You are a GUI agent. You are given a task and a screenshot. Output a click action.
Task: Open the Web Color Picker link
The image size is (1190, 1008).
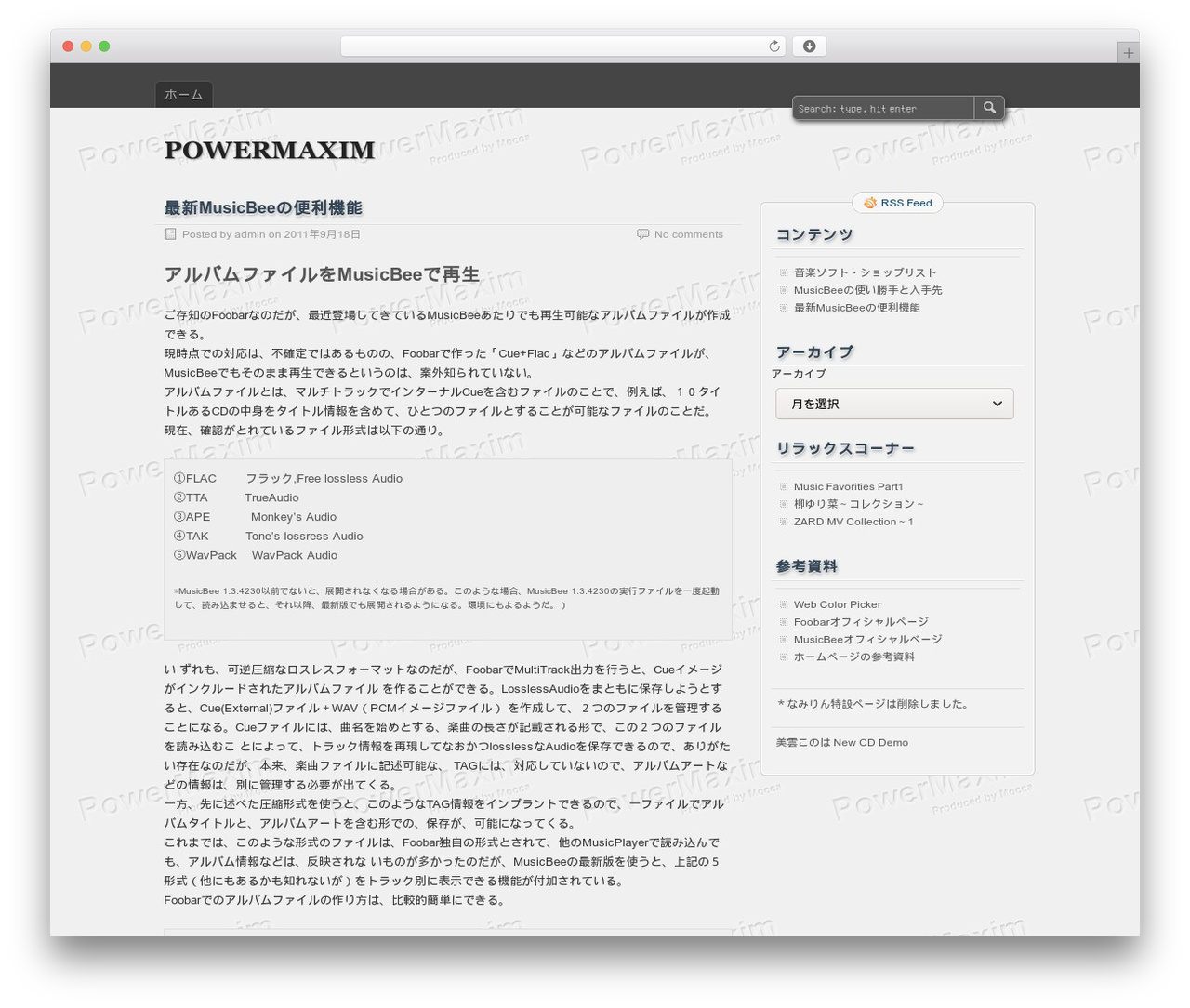tap(838, 604)
